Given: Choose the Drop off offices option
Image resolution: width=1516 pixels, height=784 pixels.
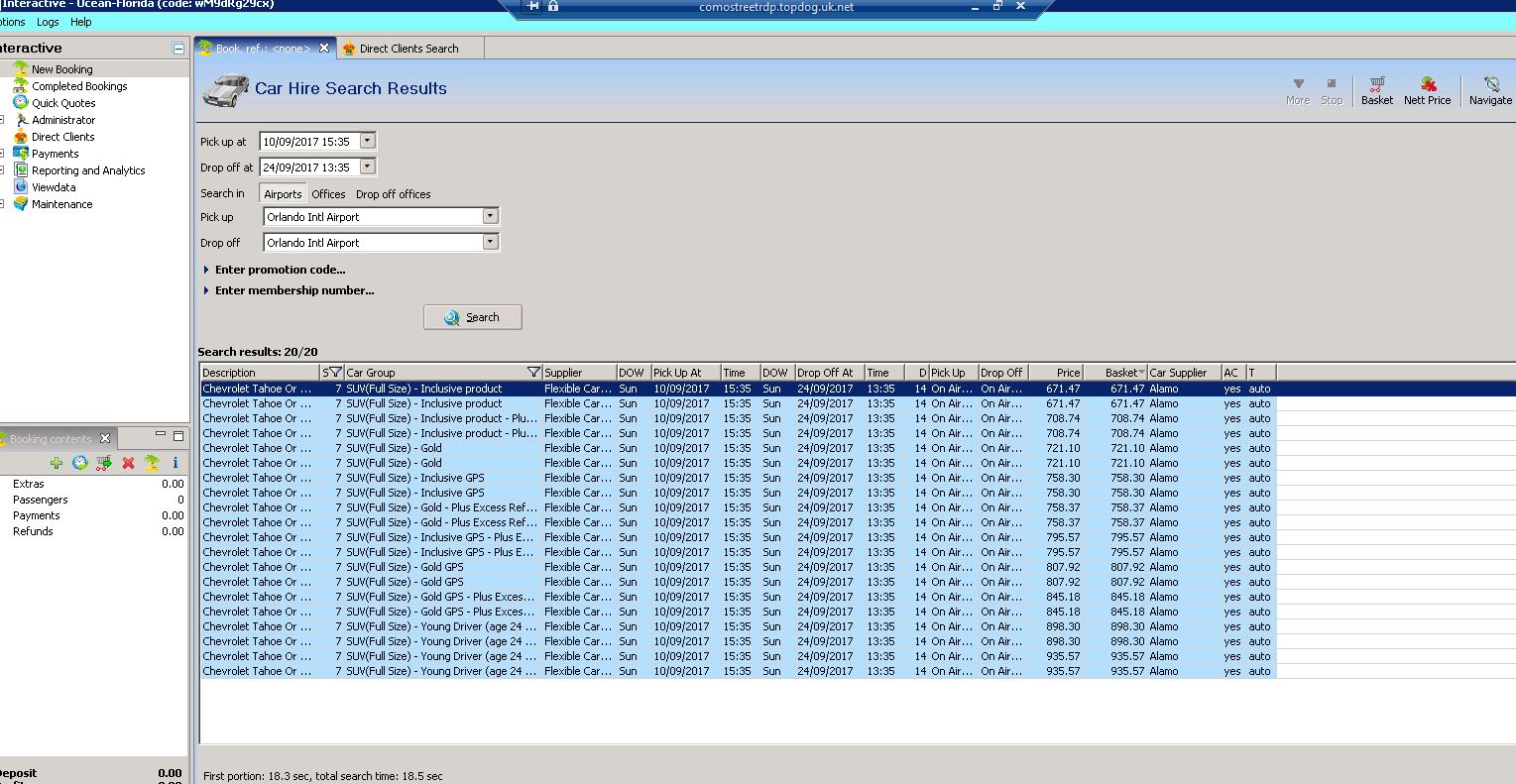Looking at the screenshot, I should pos(393,194).
